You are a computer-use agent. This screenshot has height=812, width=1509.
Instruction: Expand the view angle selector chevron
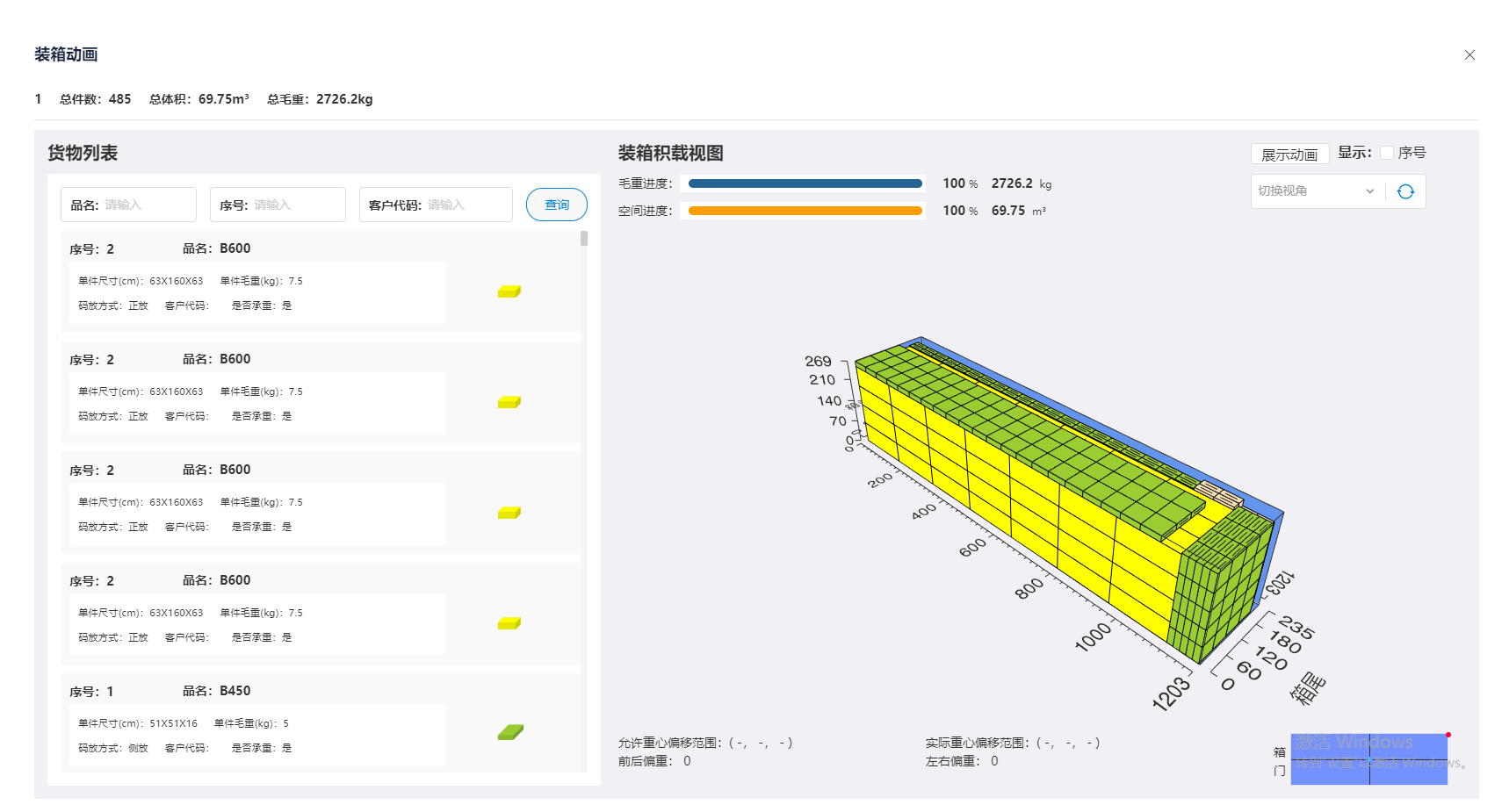1370,190
